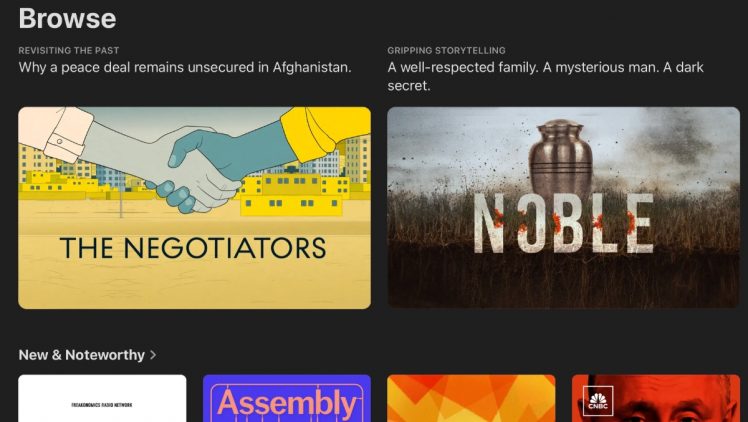
Task: Select the Freakonomics Radio Network podcast tile
Action: tap(102, 398)
